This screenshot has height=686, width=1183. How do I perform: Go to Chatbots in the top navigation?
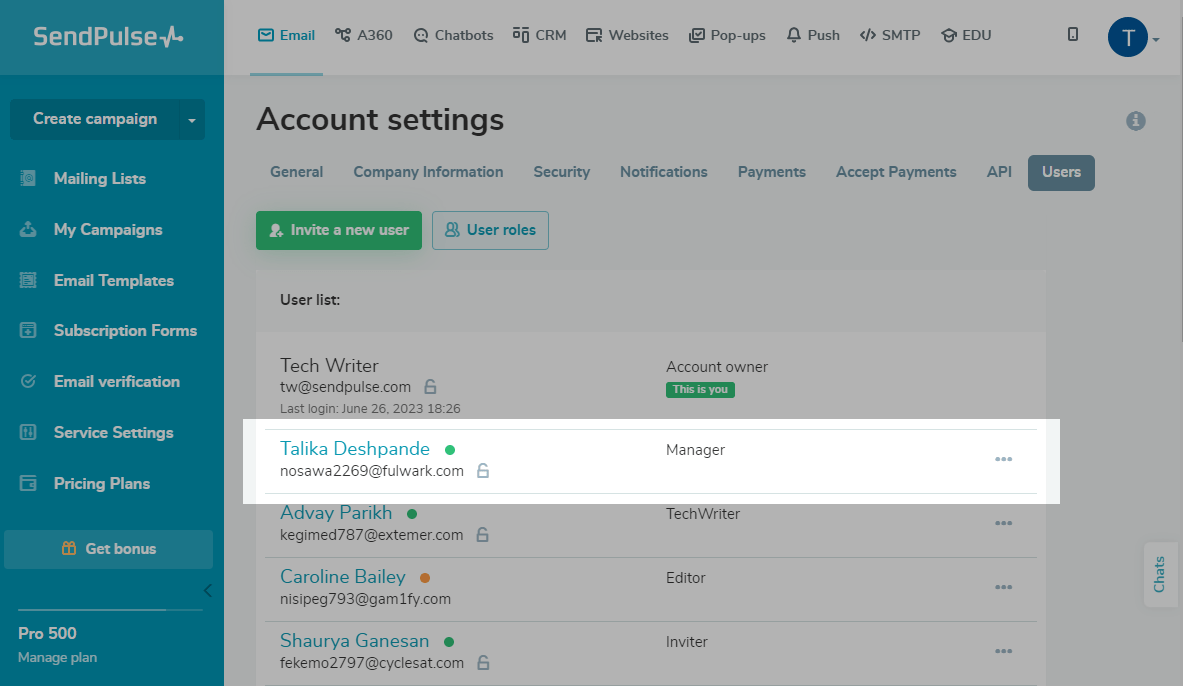coord(453,35)
